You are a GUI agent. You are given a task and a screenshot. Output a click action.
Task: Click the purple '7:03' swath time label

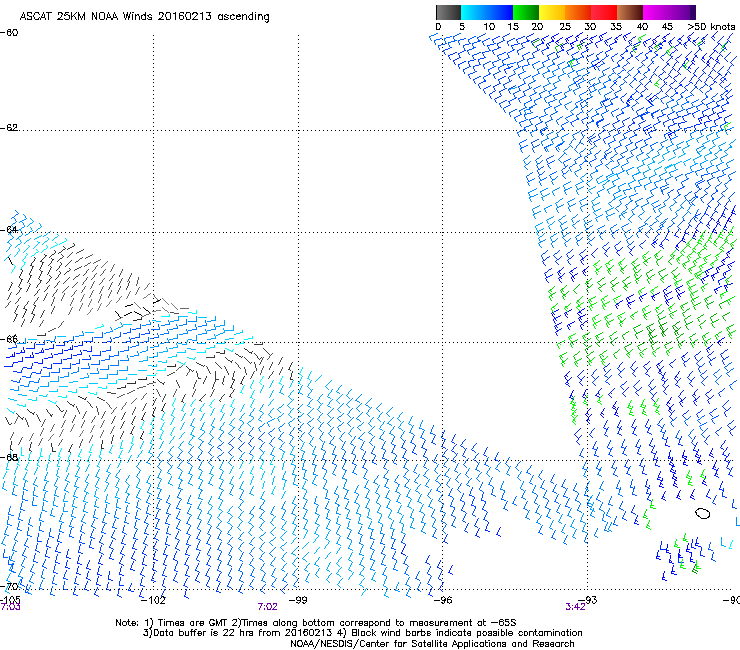10,607
